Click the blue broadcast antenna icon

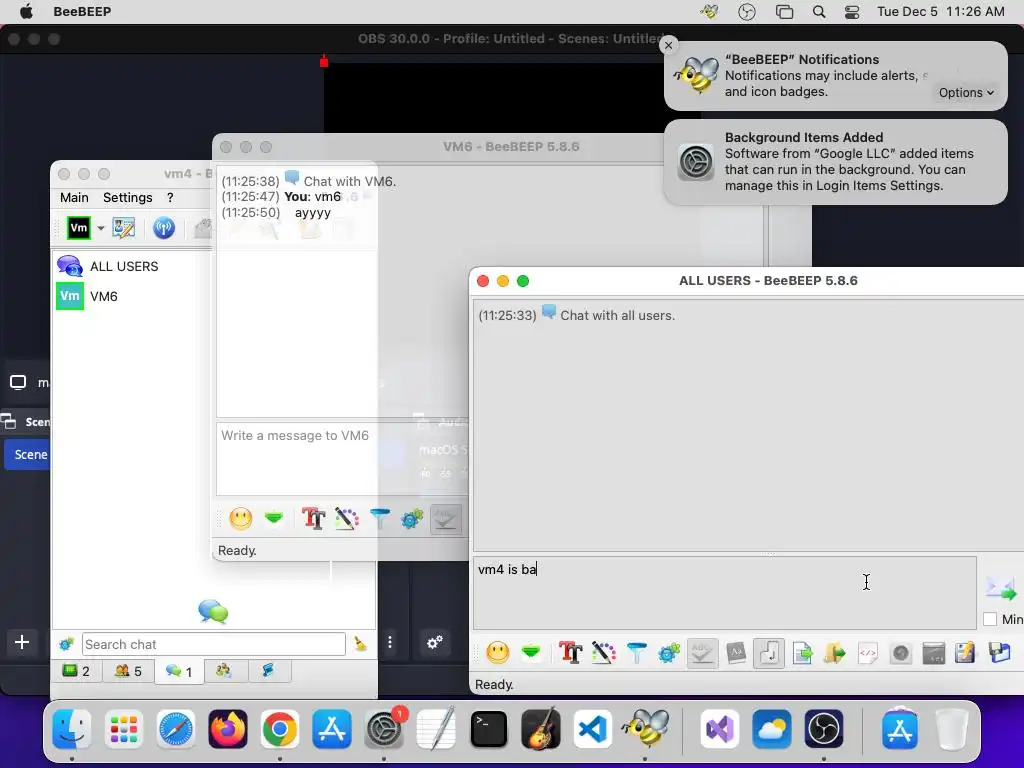click(x=164, y=228)
